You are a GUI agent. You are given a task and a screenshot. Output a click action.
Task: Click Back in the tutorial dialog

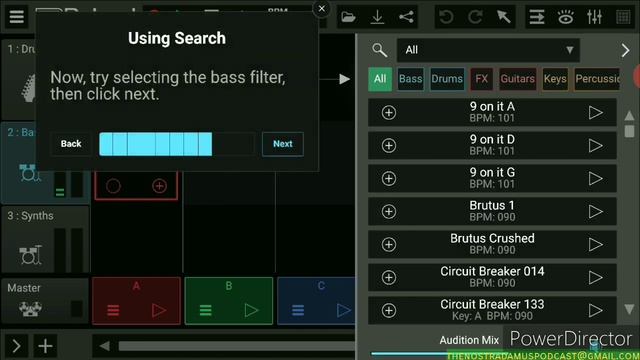tap(71, 144)
